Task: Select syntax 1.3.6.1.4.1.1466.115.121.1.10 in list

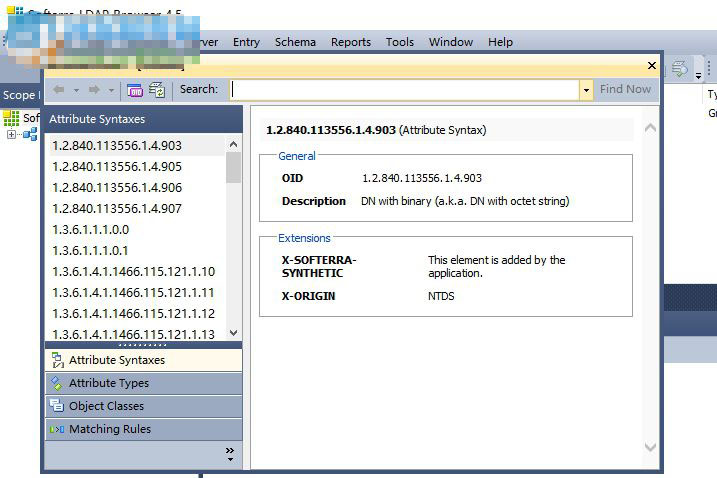Action: pyautogui.click(x=133, y=272)
